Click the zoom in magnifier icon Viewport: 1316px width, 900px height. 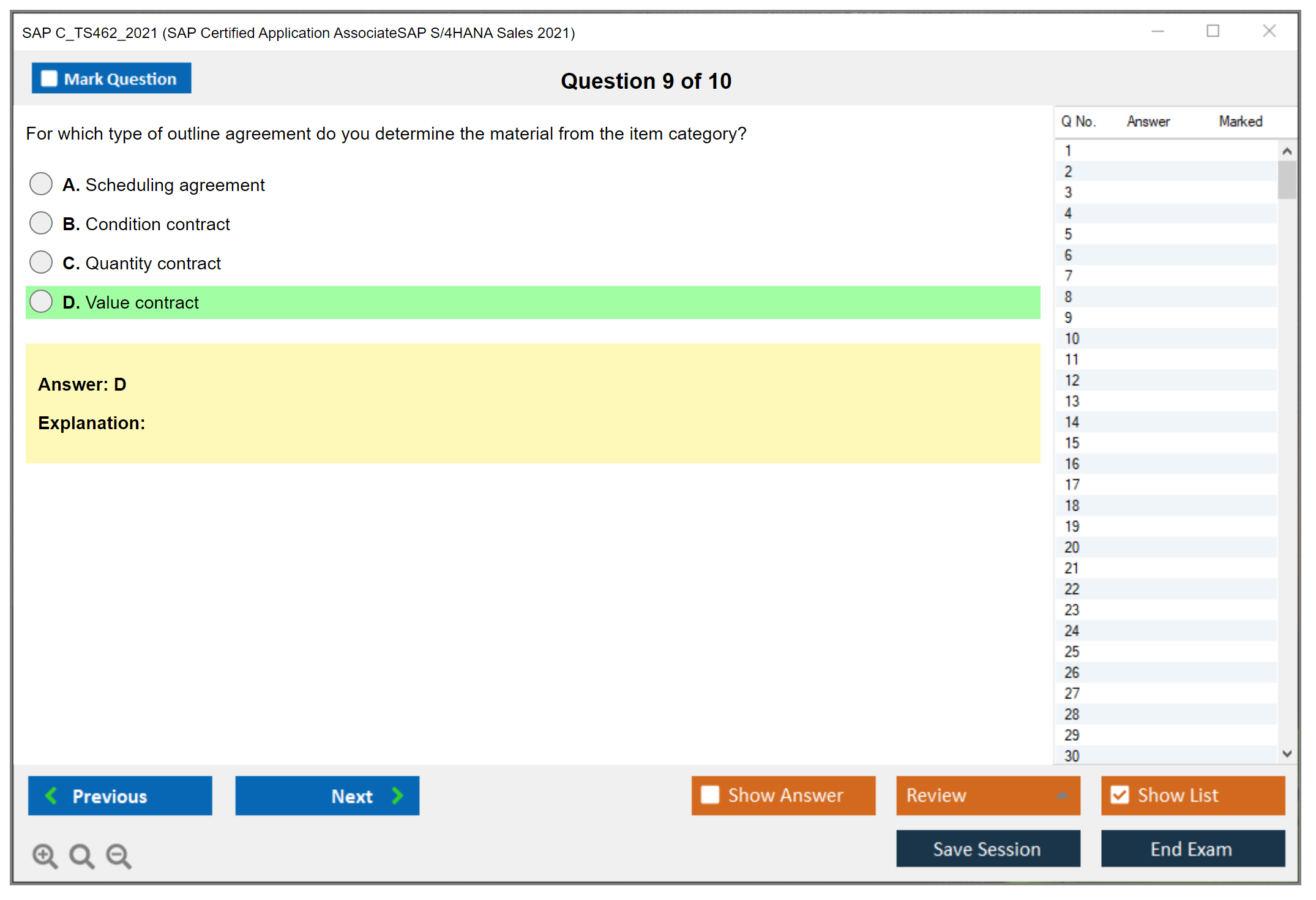click(x=45, y=855)
